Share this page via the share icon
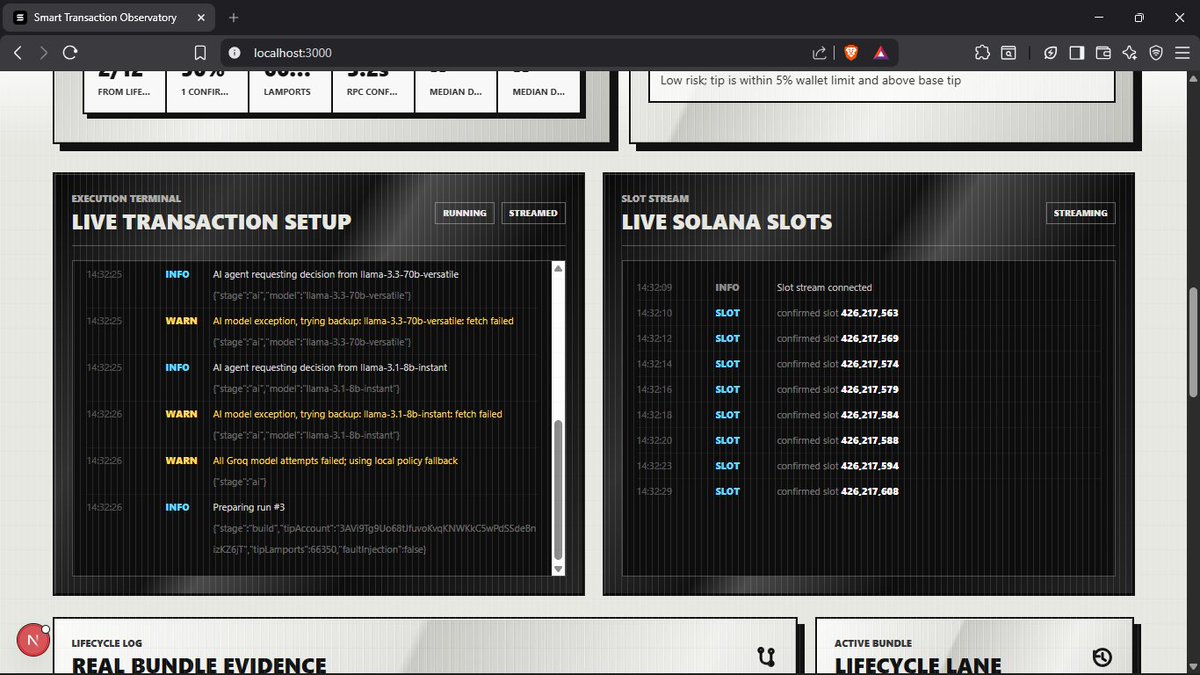1200x675 pixels. tap(820, 53)
